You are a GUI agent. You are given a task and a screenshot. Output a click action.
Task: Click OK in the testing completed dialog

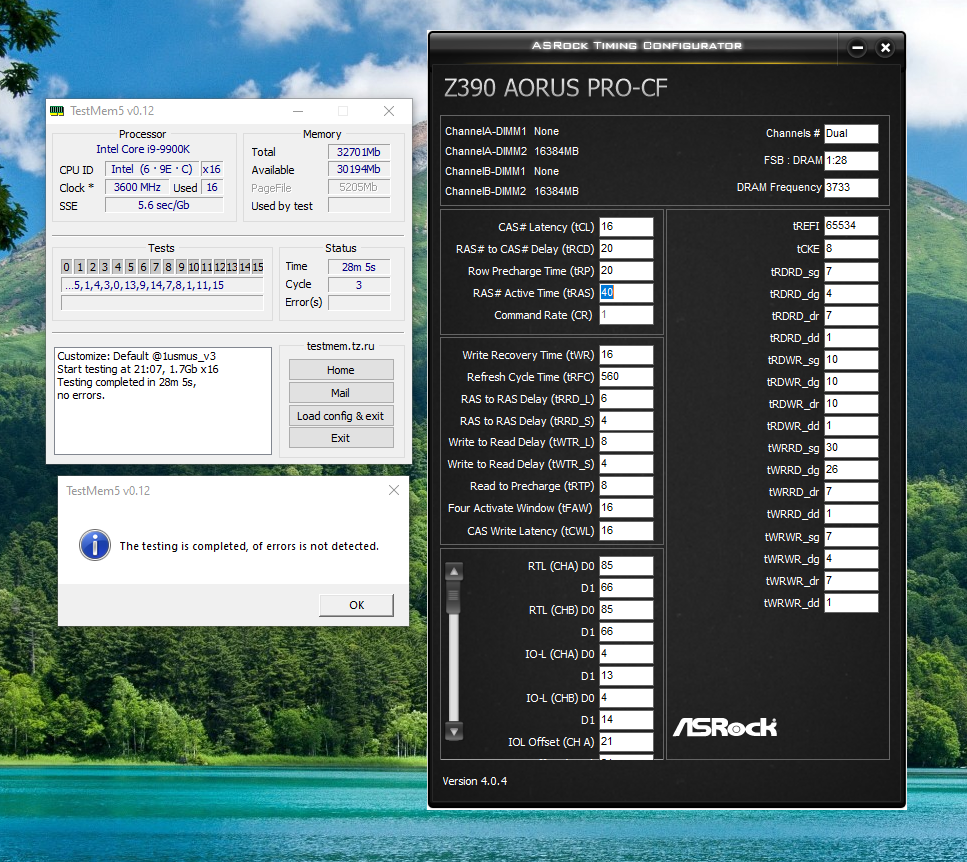(x=356, y=605)
